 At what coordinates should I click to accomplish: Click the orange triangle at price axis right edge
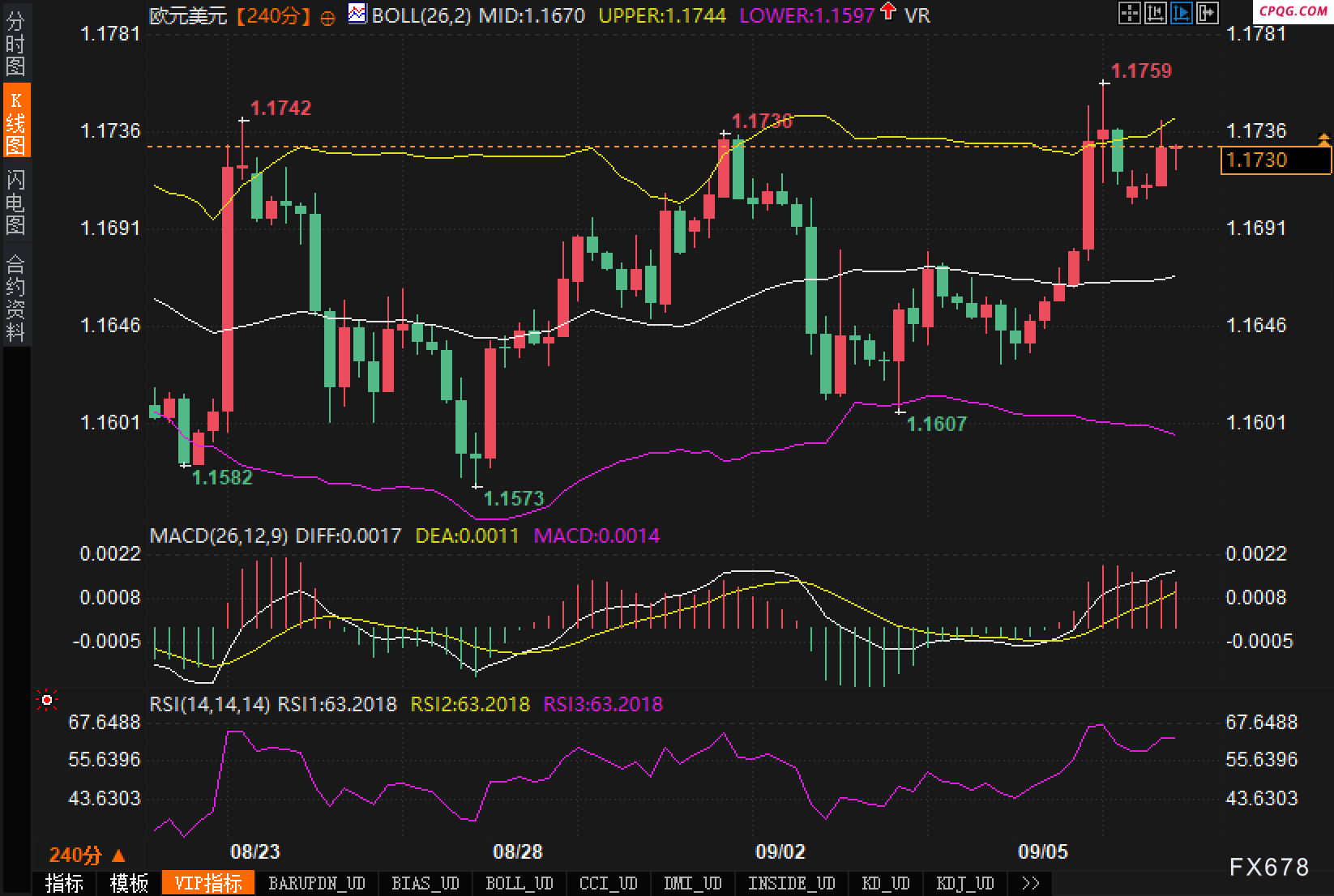coord(1324,139)
